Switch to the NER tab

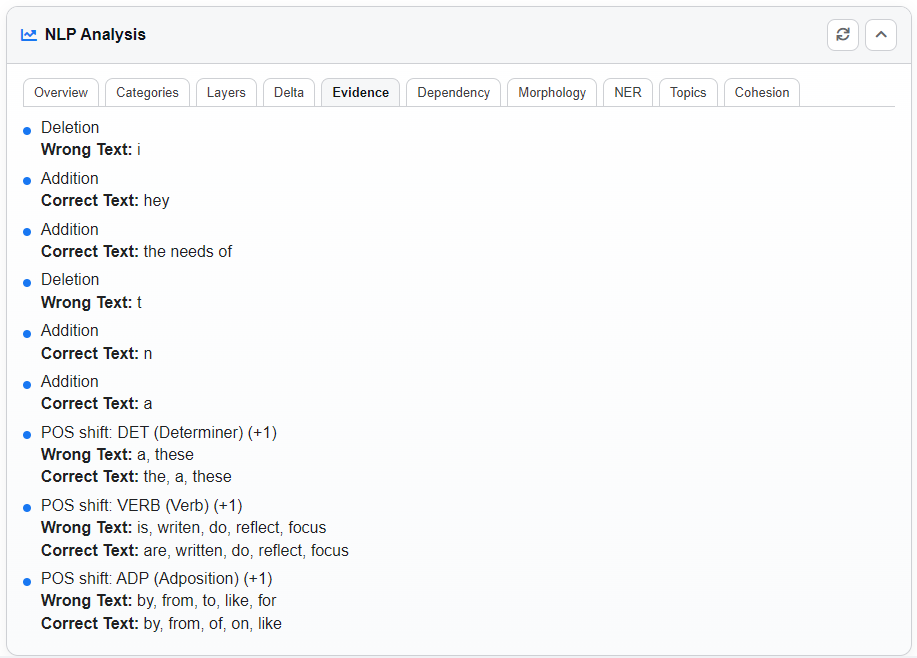[x=627, y=93]
